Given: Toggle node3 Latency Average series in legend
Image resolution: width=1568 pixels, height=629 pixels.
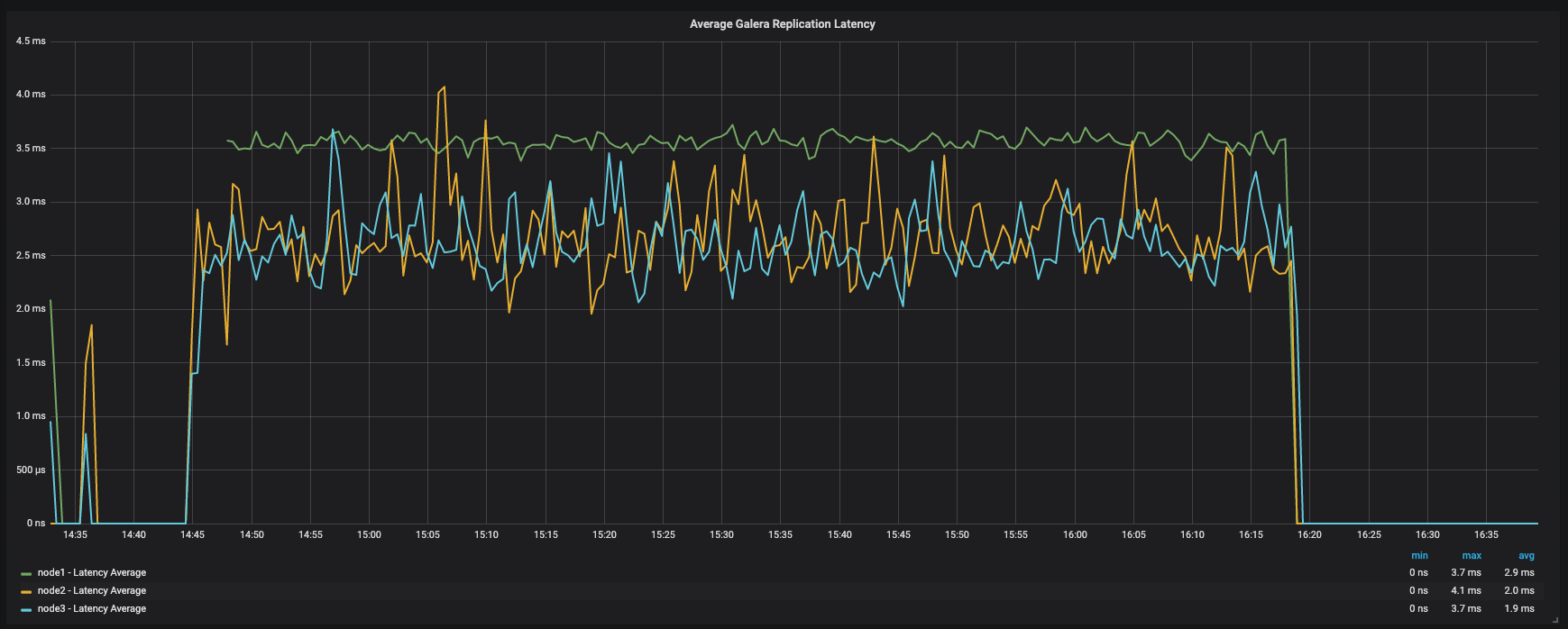Looking at the screenshot, I should pos(91,609).
